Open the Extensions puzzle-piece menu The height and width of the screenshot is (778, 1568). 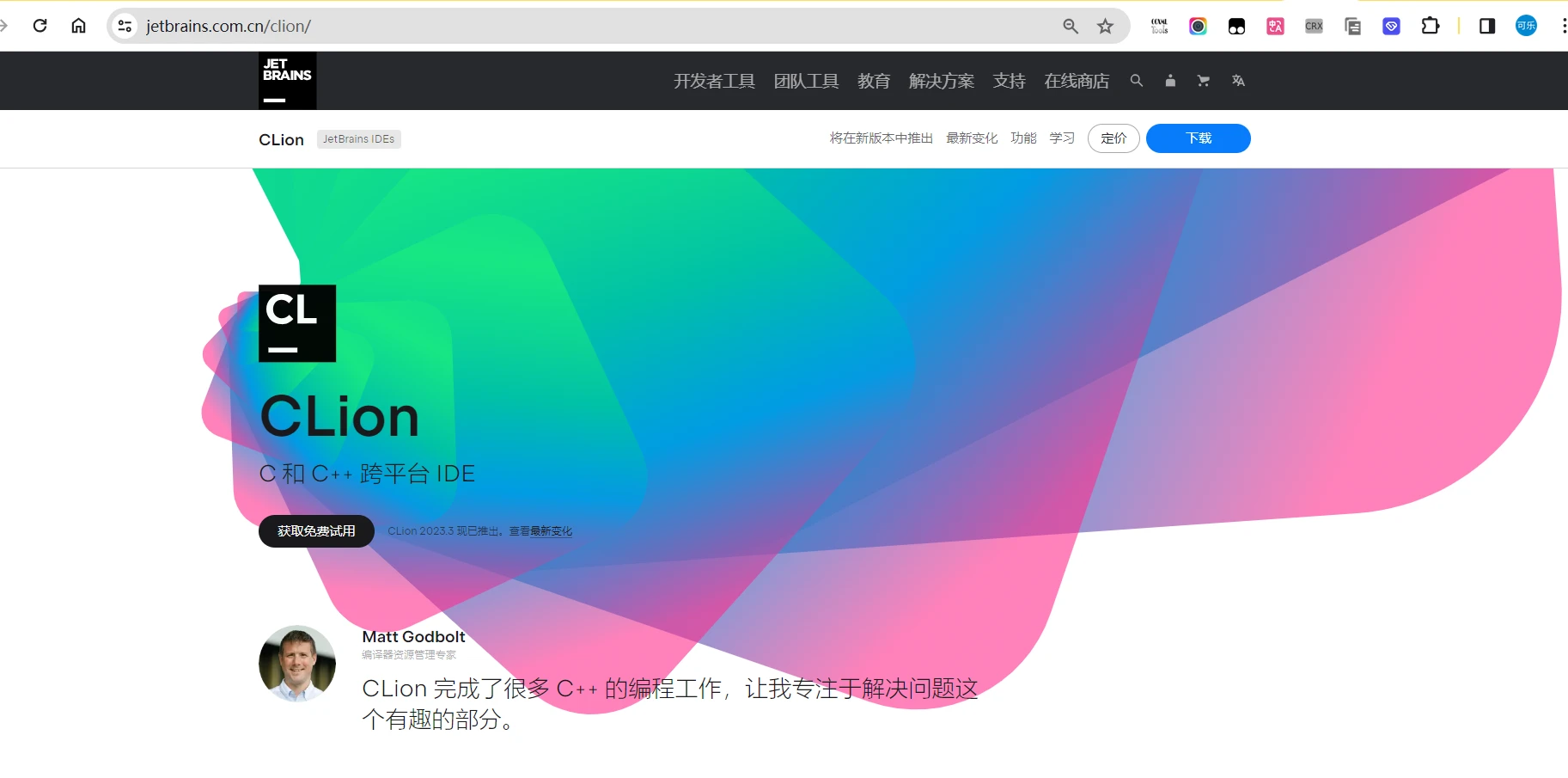click(x=1431, y=26)
